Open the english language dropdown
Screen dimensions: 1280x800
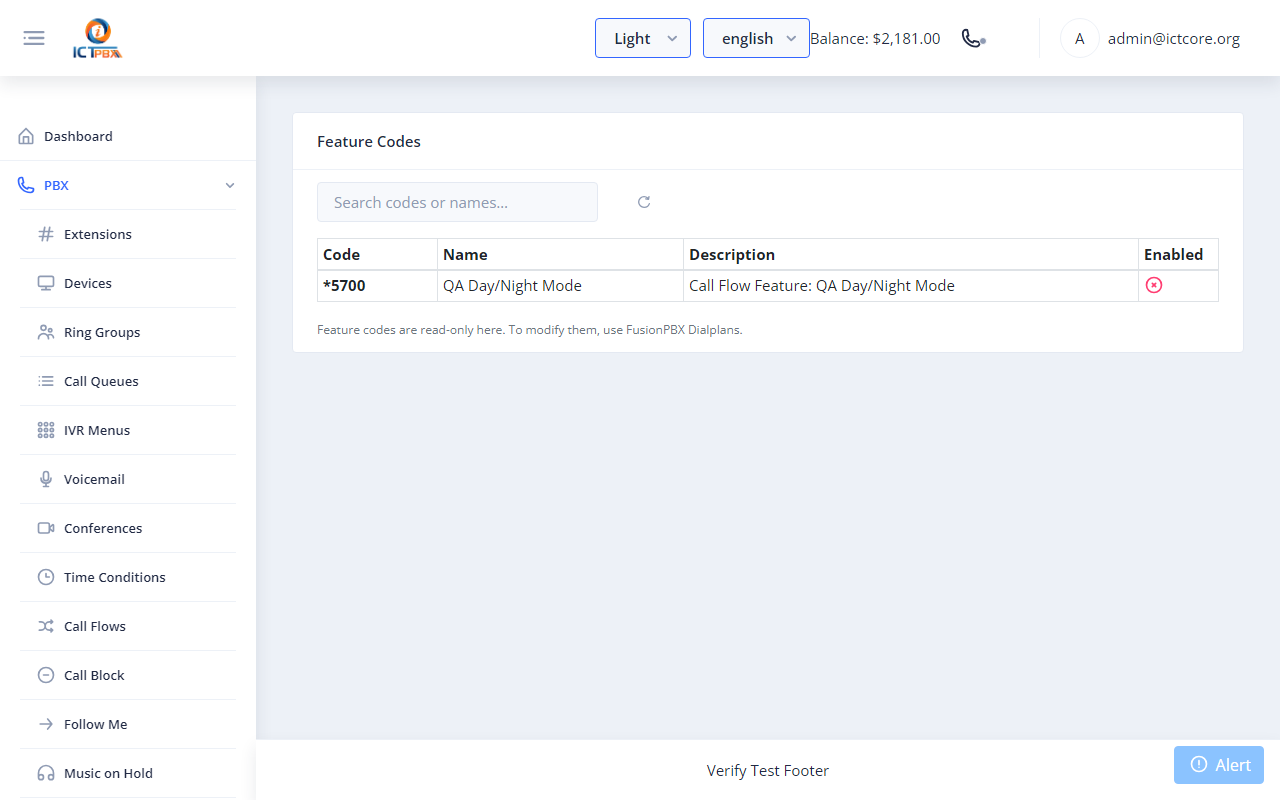[x=756, y=38]
